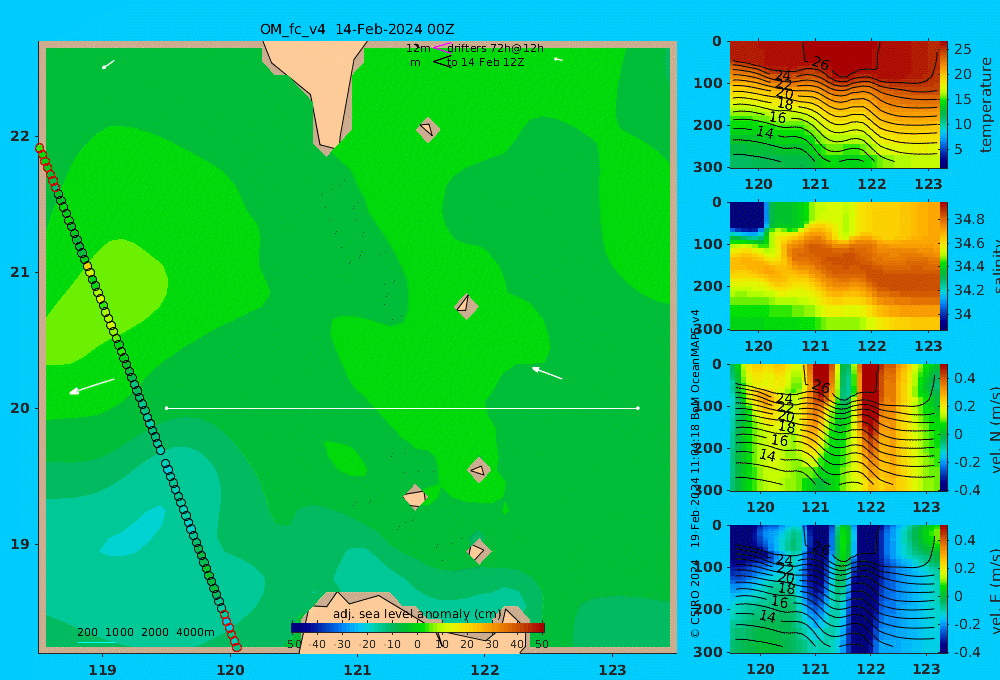
Task: Click the bottom red-outlined track circle near 120E
Action: 237,647
